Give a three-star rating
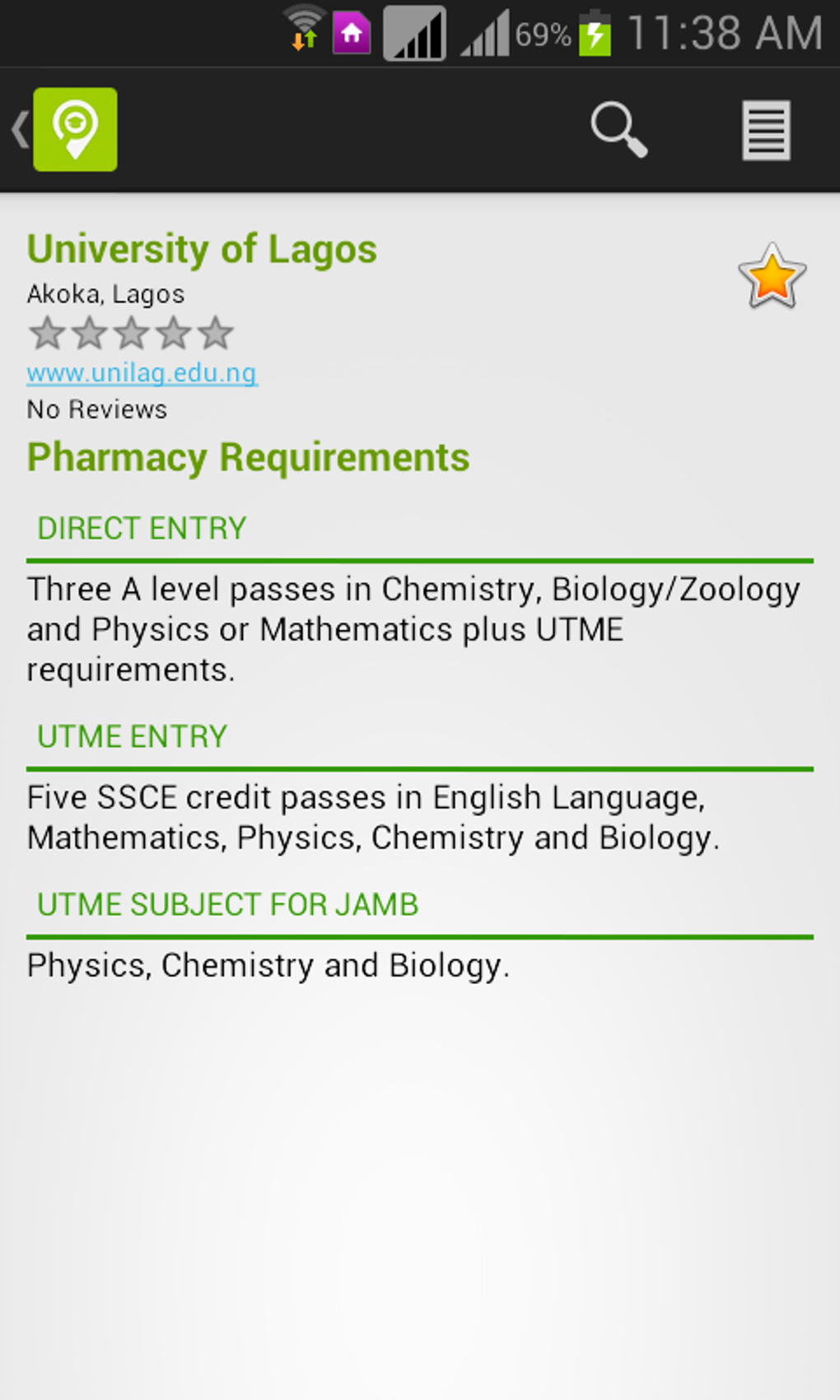This screenshot has width=840, height=1400. 131,334
